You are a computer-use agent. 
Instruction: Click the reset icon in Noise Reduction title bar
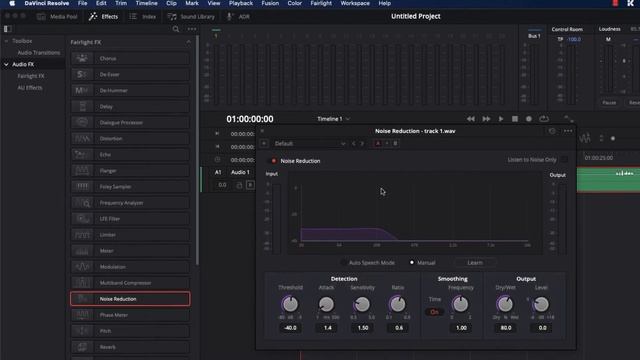click(552, 131)
